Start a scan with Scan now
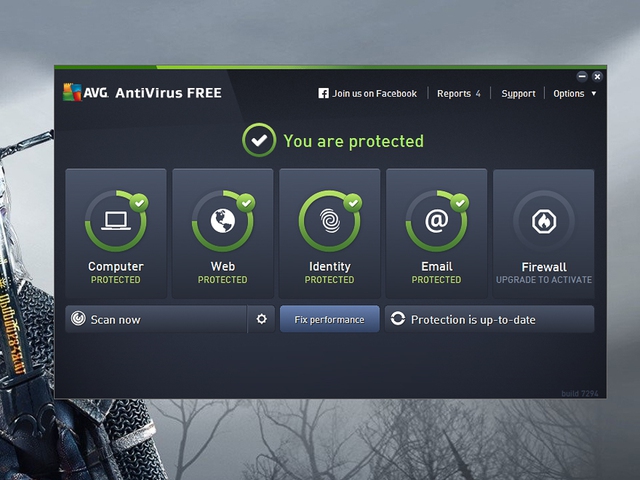The image size is (640, 480). point(156,319)
